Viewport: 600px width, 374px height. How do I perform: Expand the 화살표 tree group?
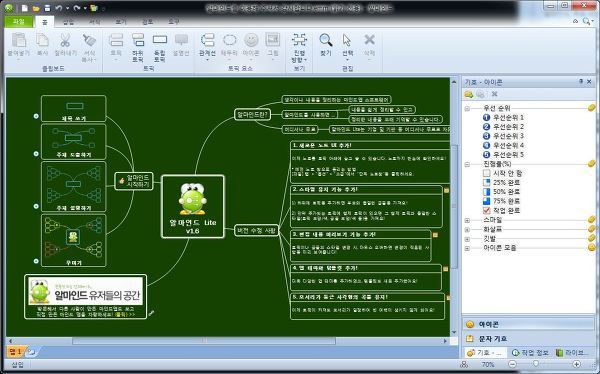467,230
